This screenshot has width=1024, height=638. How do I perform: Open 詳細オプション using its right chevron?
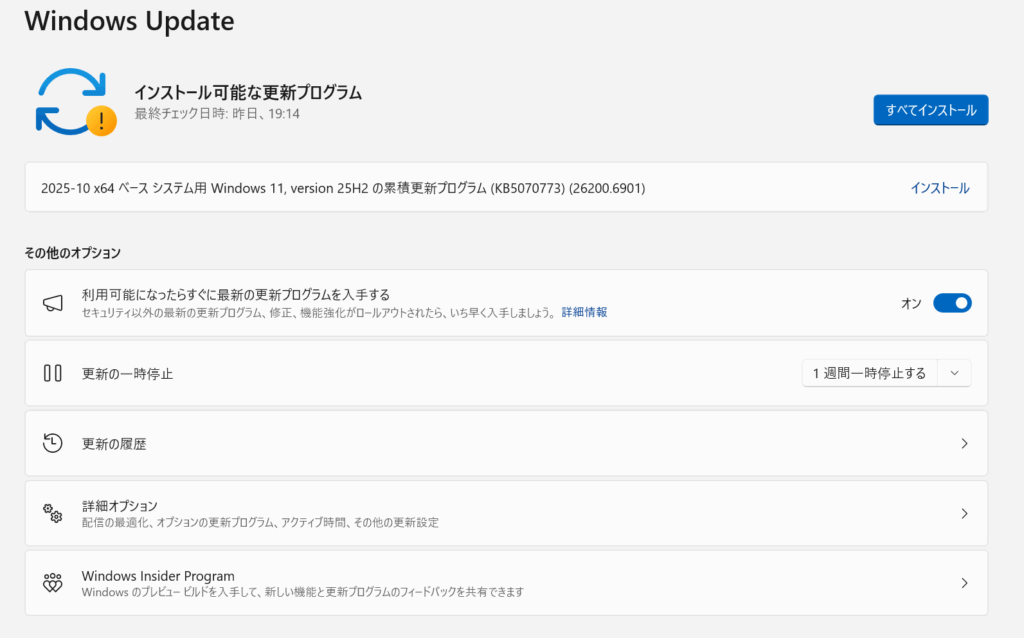pos(964,513)
